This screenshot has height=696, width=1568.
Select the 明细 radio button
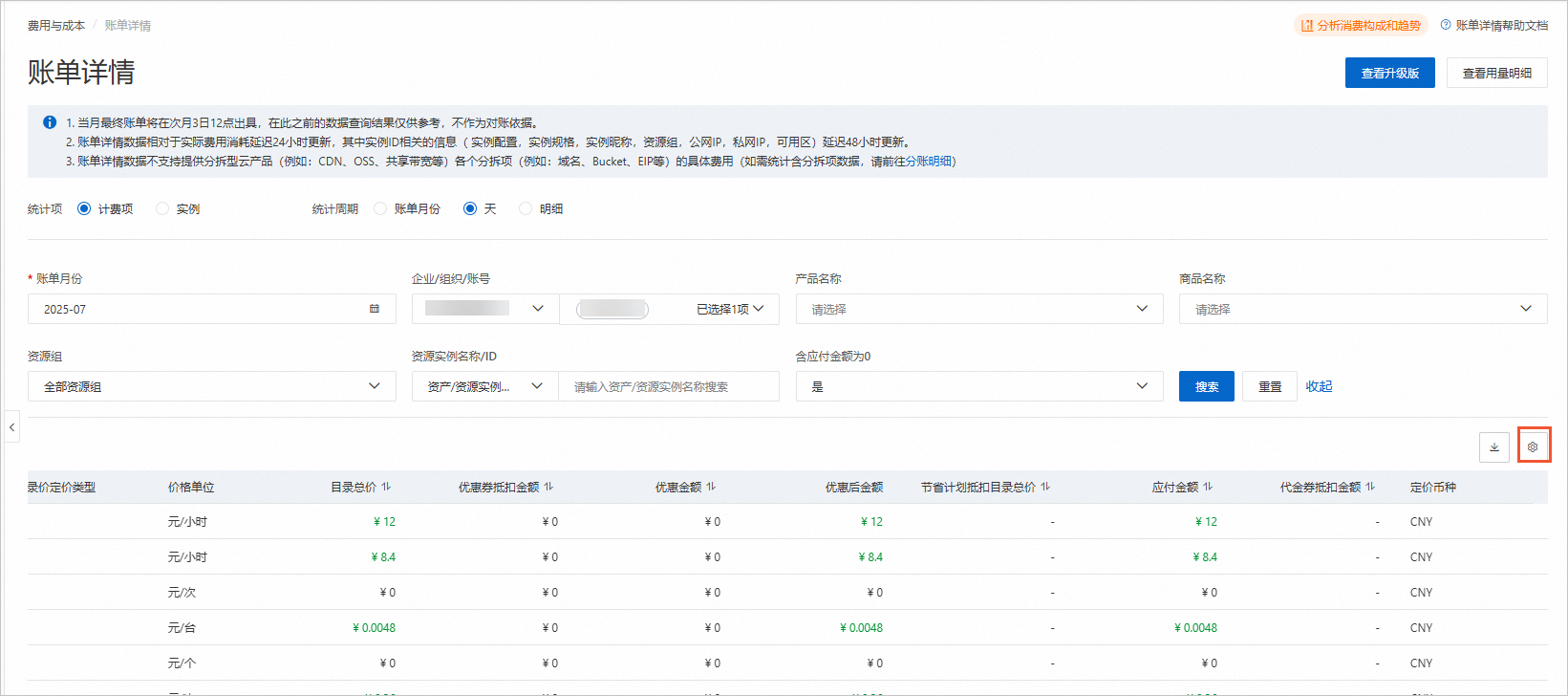coord(526,208)
